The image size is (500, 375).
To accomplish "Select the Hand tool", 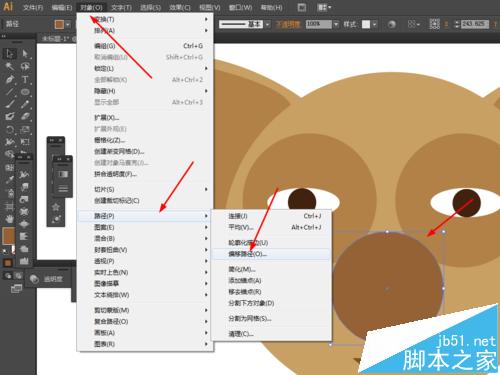I will [x=9, y=219].
